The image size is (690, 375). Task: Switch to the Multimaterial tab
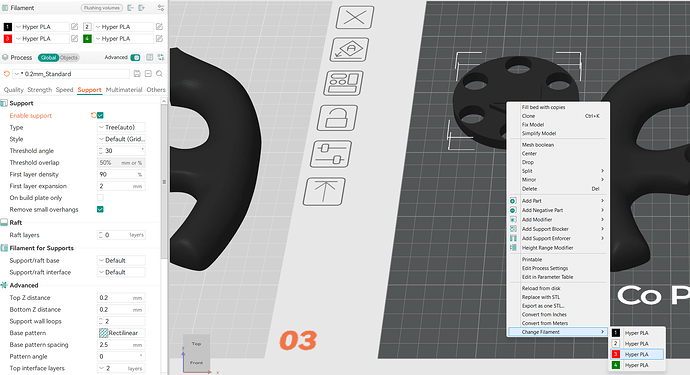click(124, 90)
